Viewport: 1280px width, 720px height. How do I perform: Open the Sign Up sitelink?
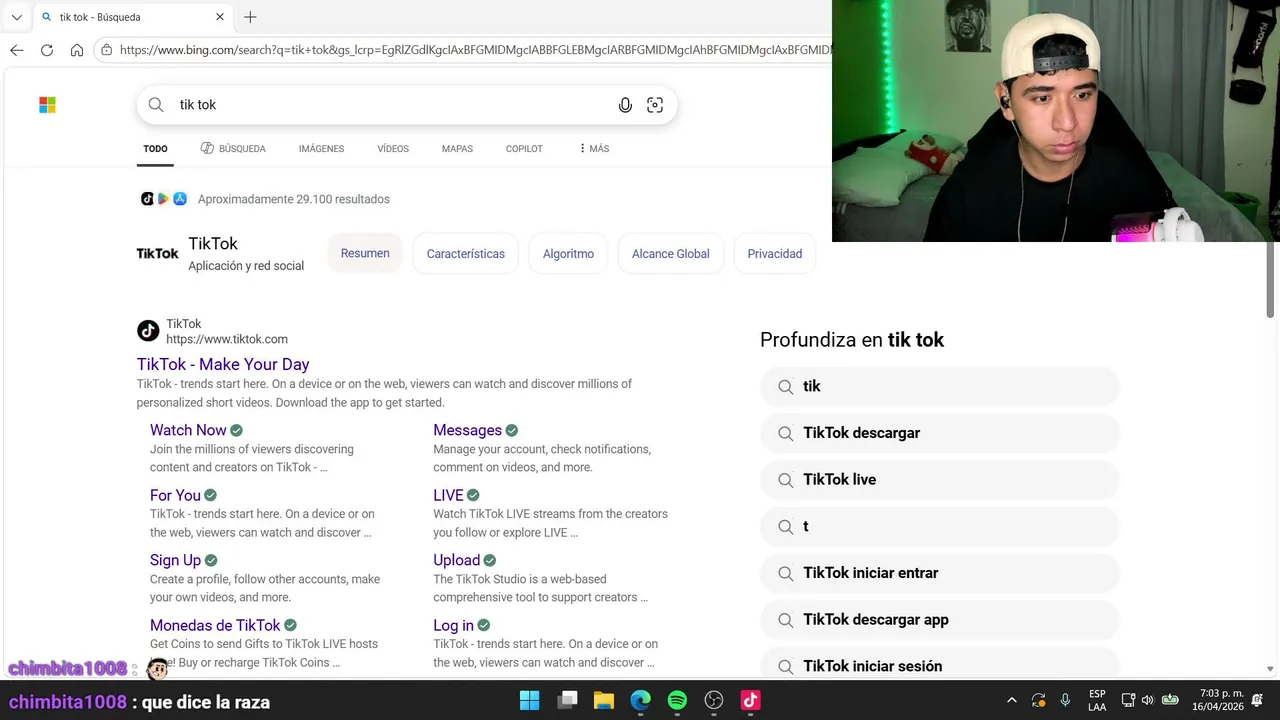(x=175, y=560)
